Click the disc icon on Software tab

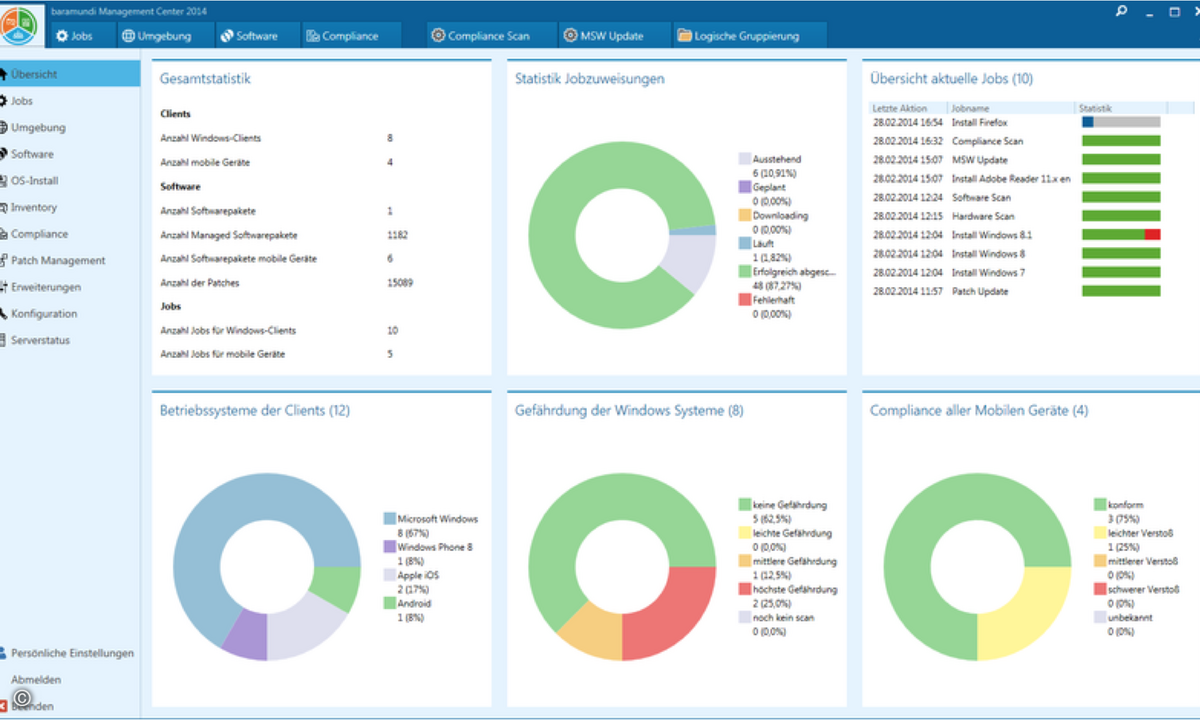click(x=226, y=36)
